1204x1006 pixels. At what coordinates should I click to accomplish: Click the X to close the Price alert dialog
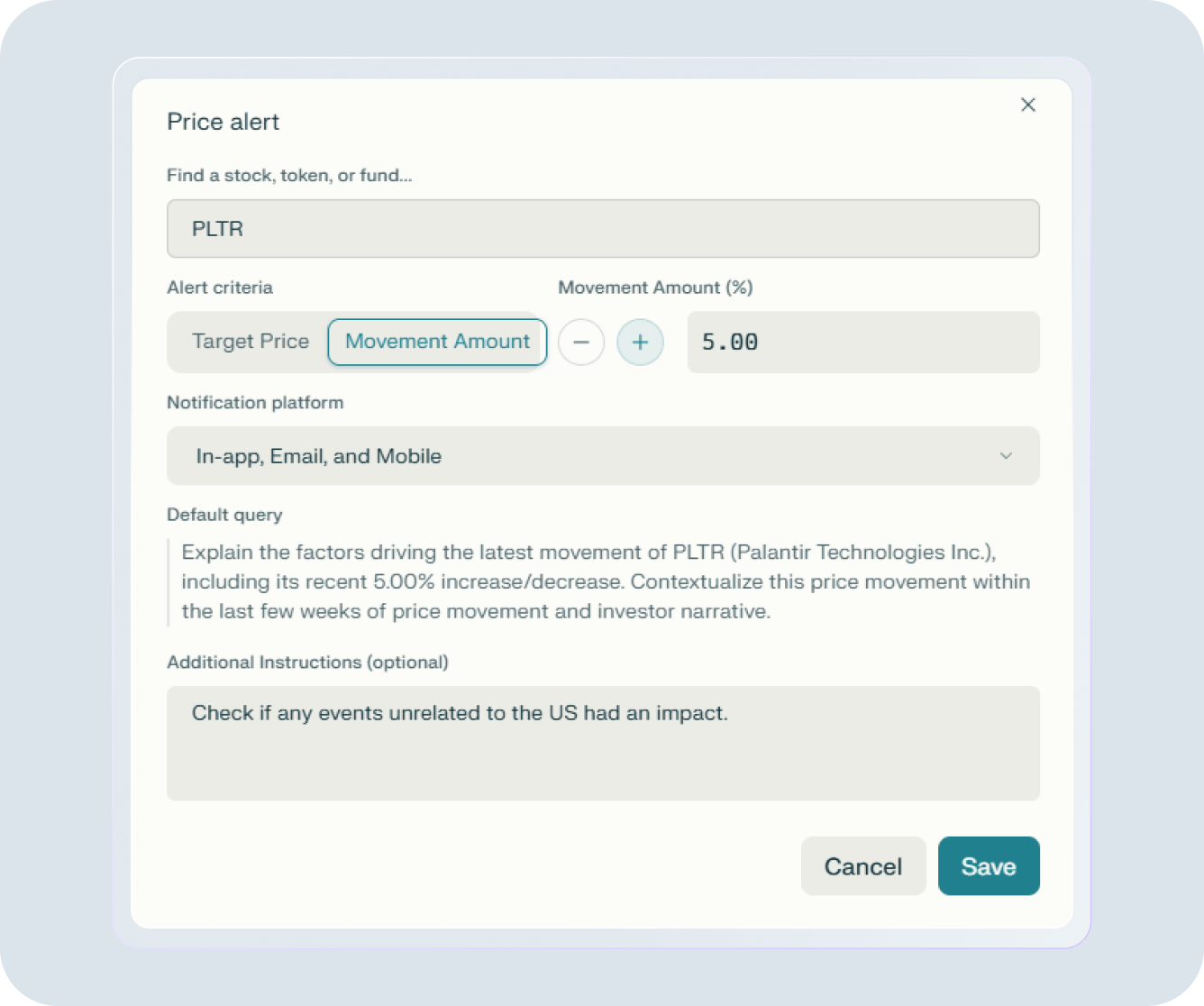pyautogui.click(x=1028, y=105)
